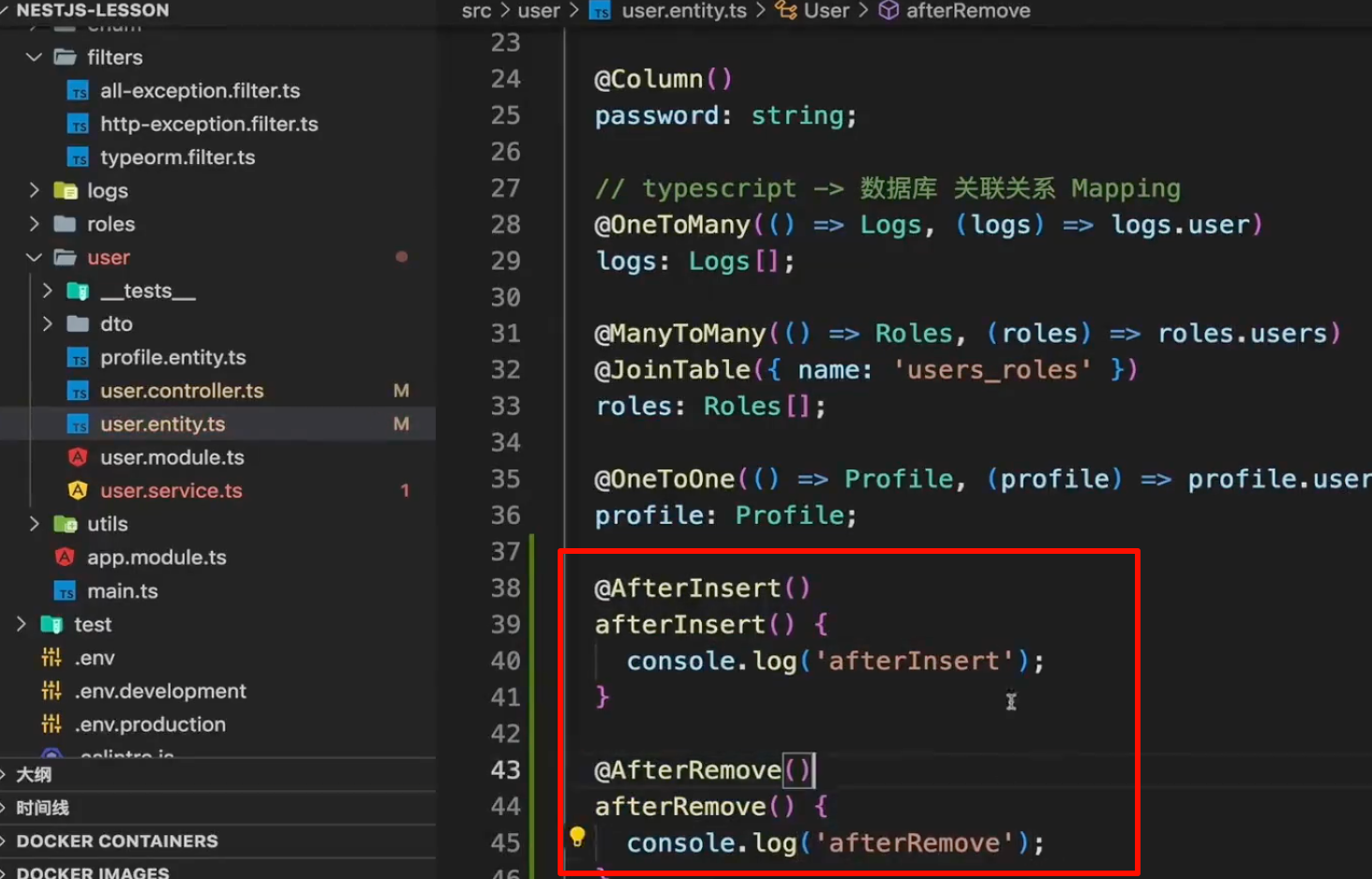Open user.module.ts file
This screenshot has height=879, width=1372.
point(172,457)
